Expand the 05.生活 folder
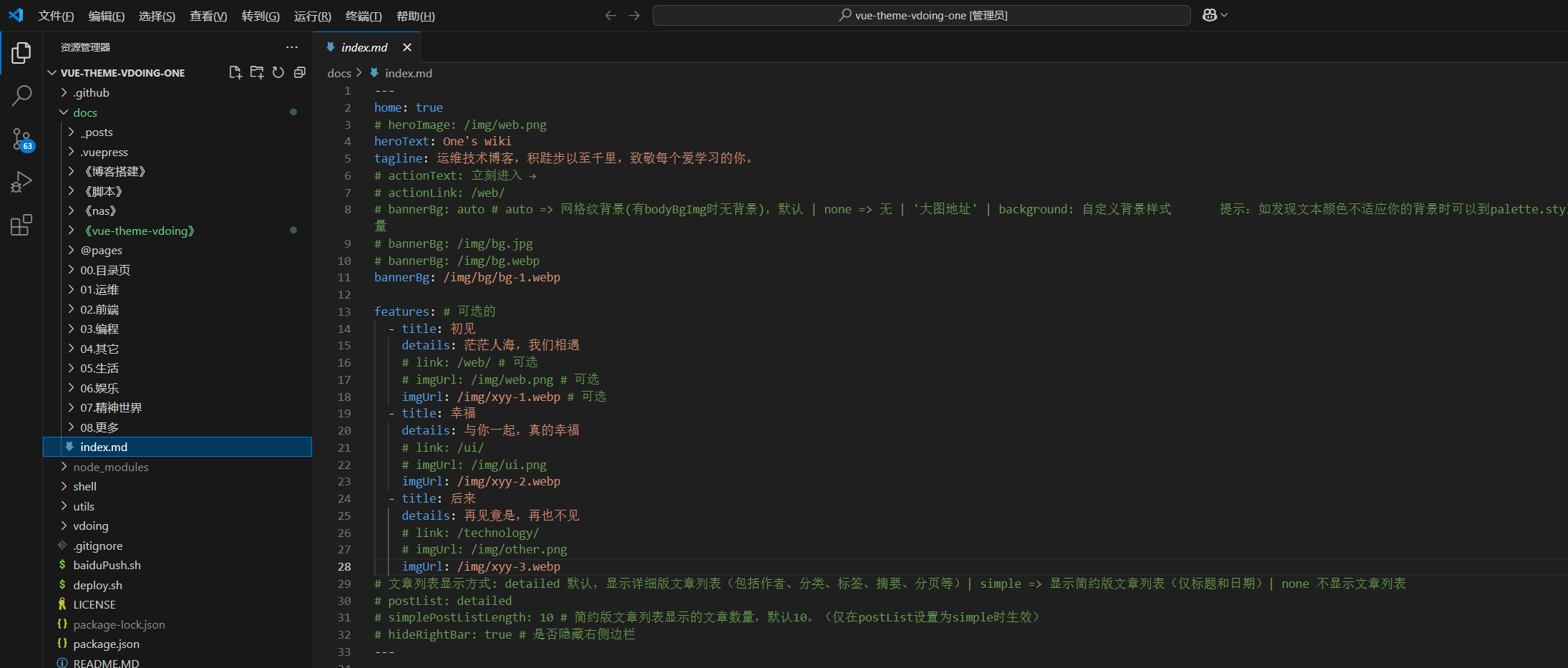Screen dimensions: 1568x668 177,369
